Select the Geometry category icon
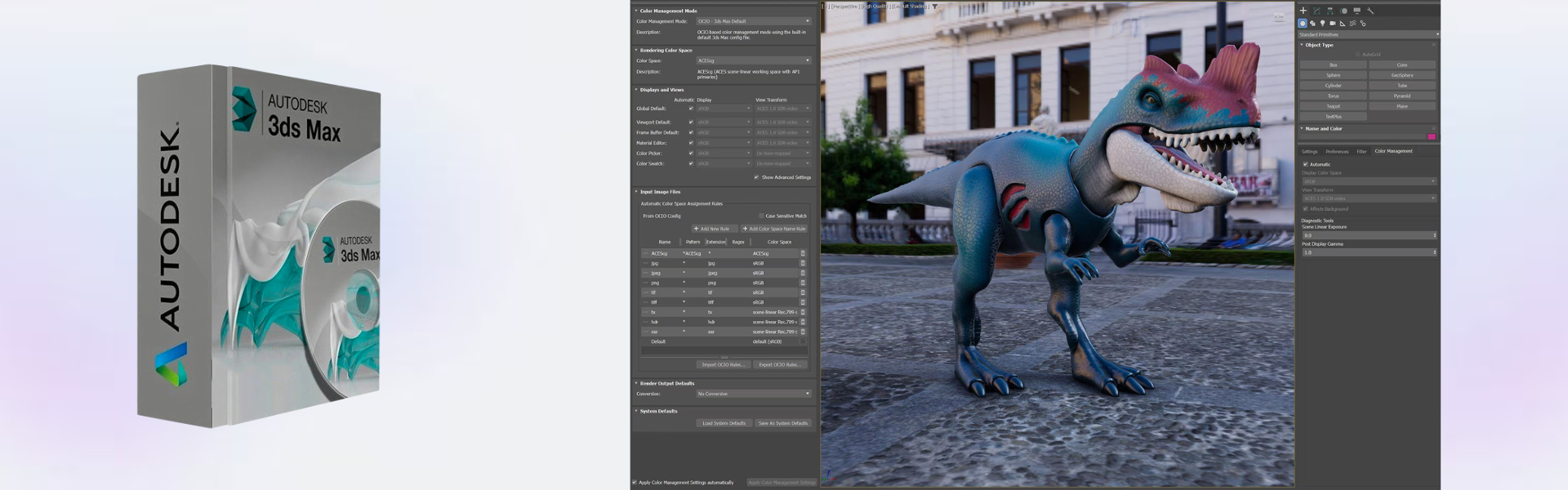The height and width of the screenshot is (490, 1568). tap(1303, 23)
